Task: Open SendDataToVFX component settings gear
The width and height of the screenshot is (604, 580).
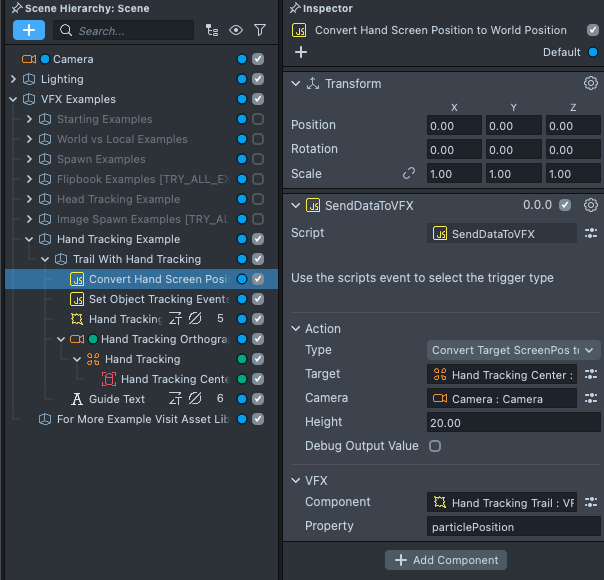Action: pyautogui.click(x=590, y=206)
